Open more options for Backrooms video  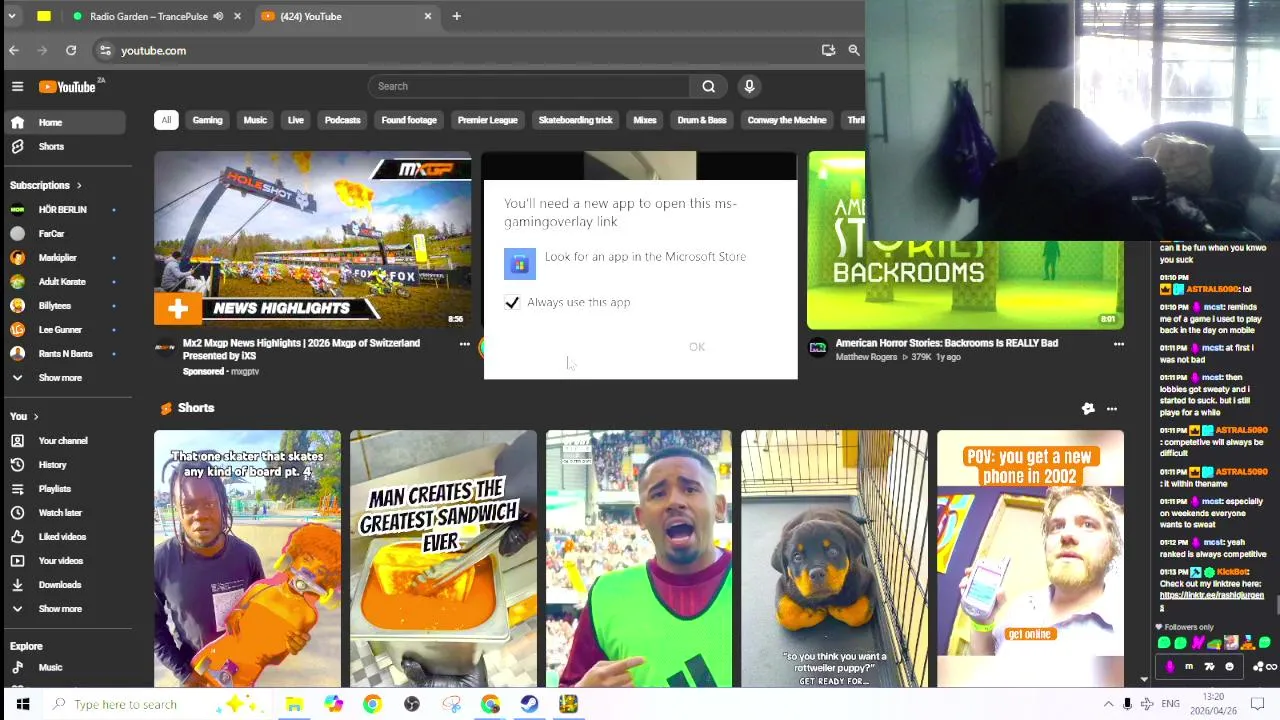pyautogui.click(x=1118, y=344)
